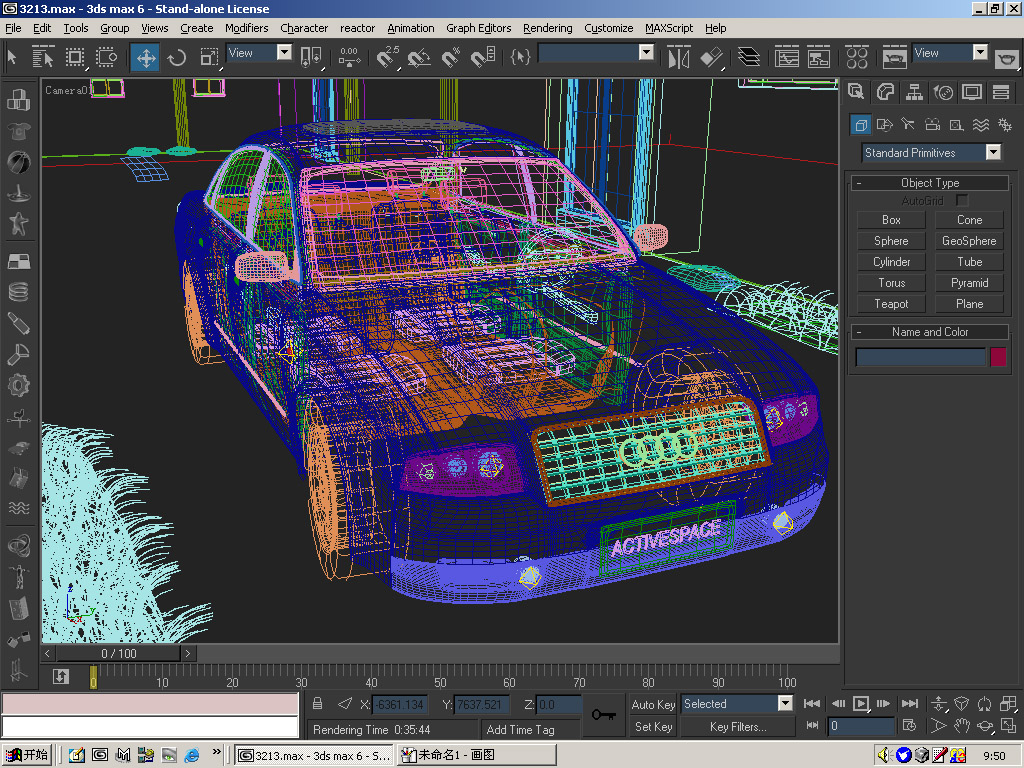1024x768 pixels.
Task: Open the Named Selection Sets dropdown
Action: [646, 53]
